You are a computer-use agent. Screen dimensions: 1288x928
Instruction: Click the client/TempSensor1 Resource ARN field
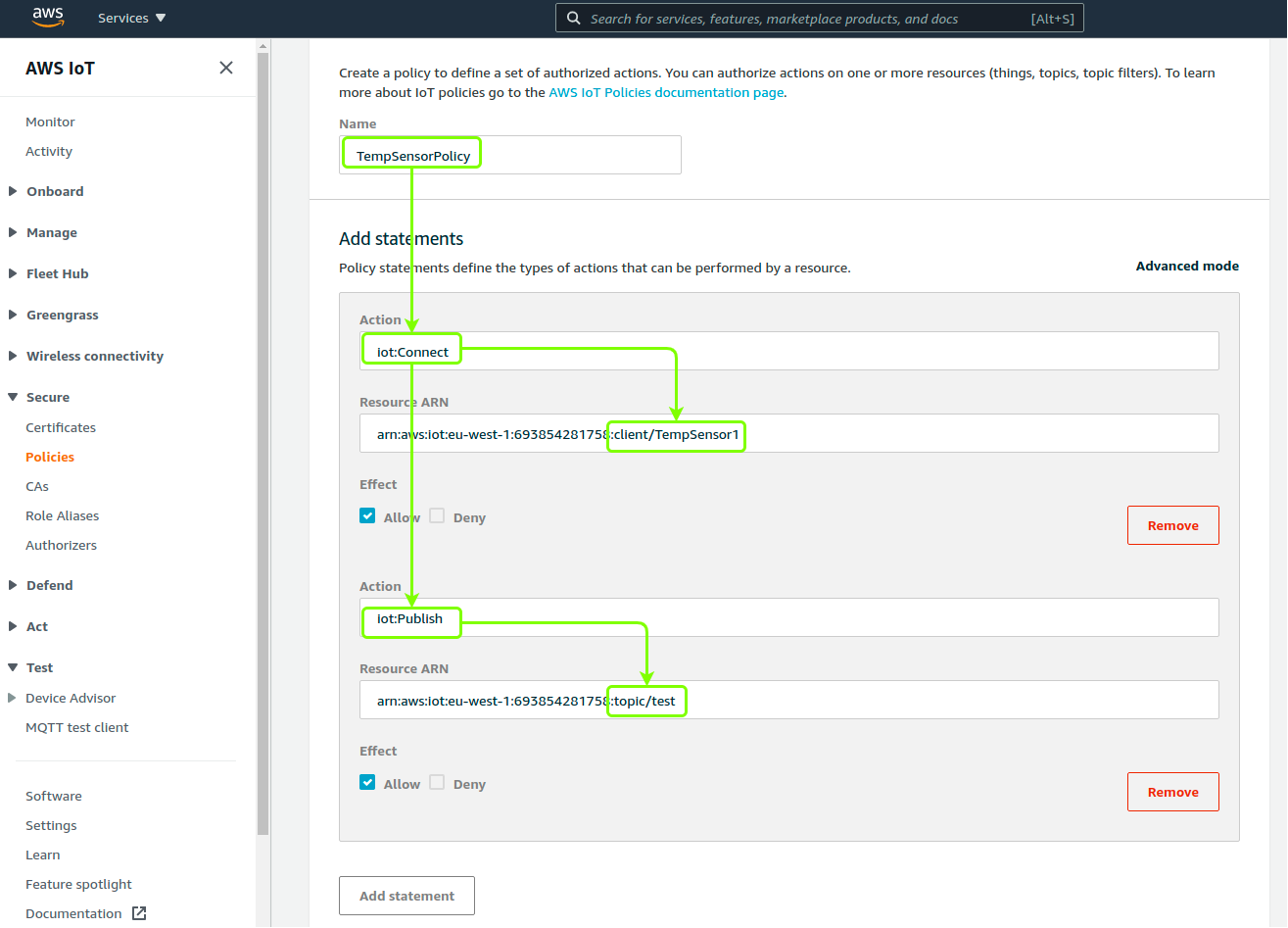(789, 433)
